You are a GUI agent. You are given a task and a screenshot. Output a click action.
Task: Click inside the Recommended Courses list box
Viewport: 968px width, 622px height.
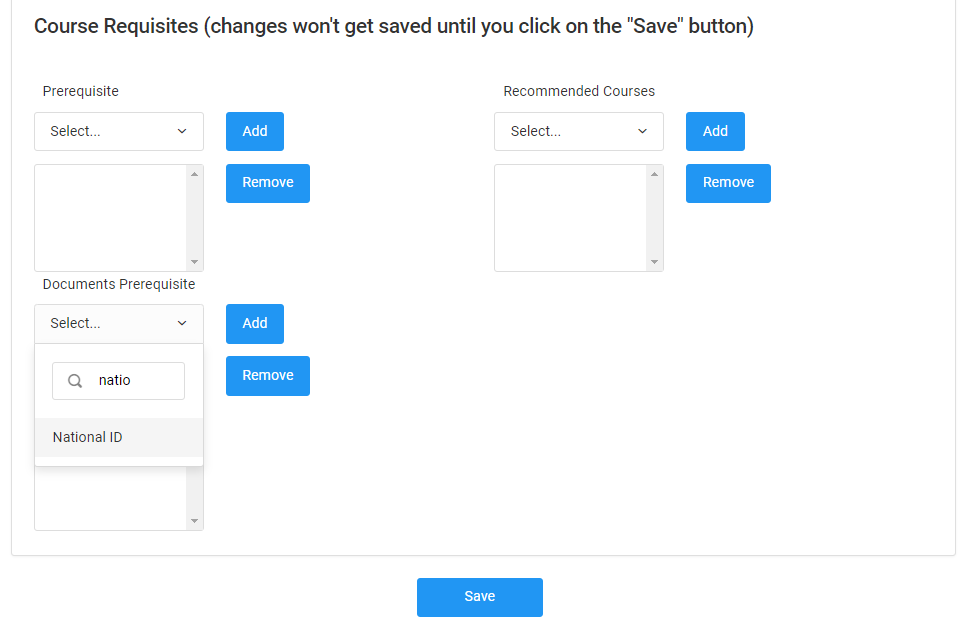pos(570,218)
